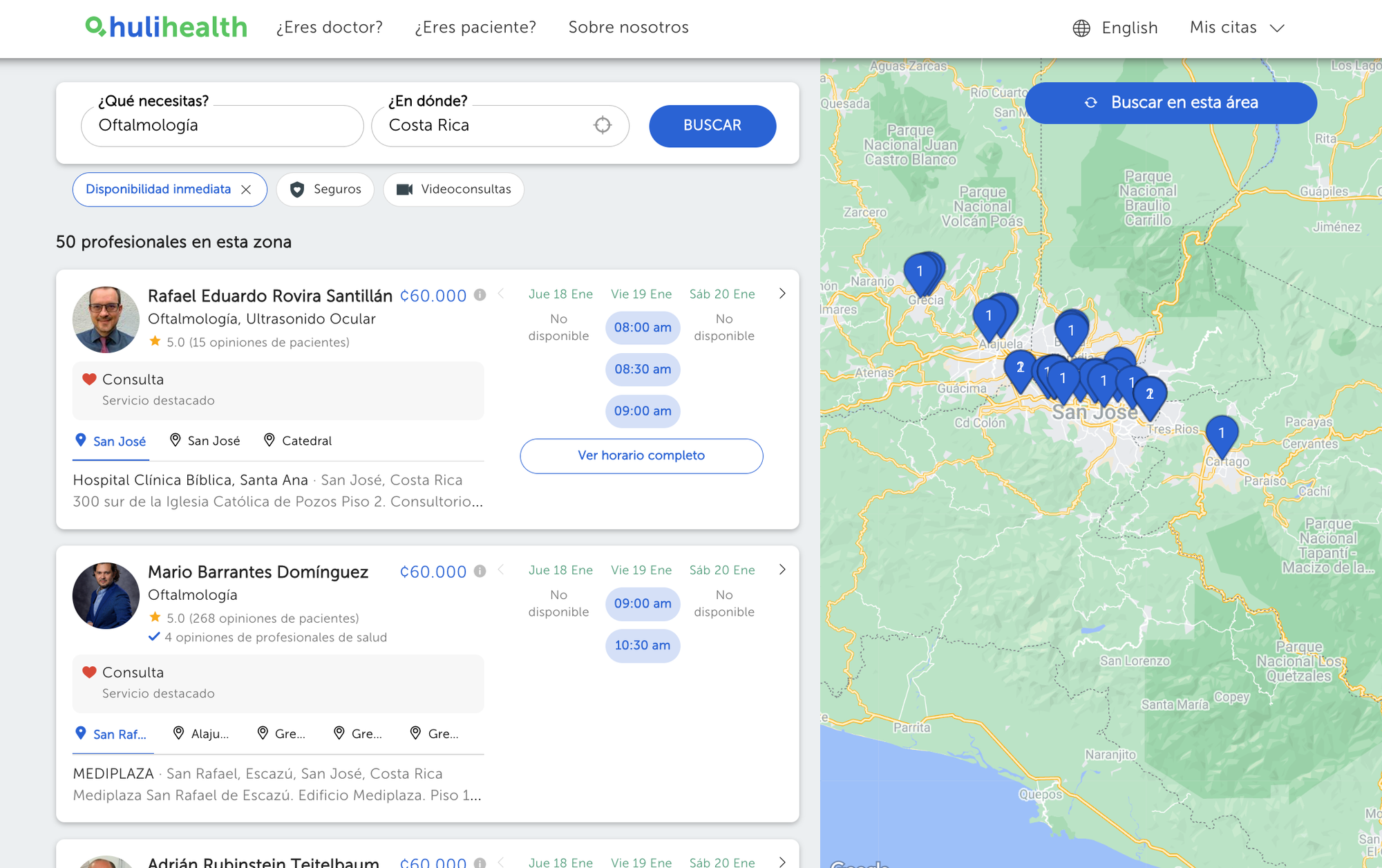This screenshot has height=868, width=1382.
Task: Open ¿Eres doctor? menu
Action: pos(329,28)
